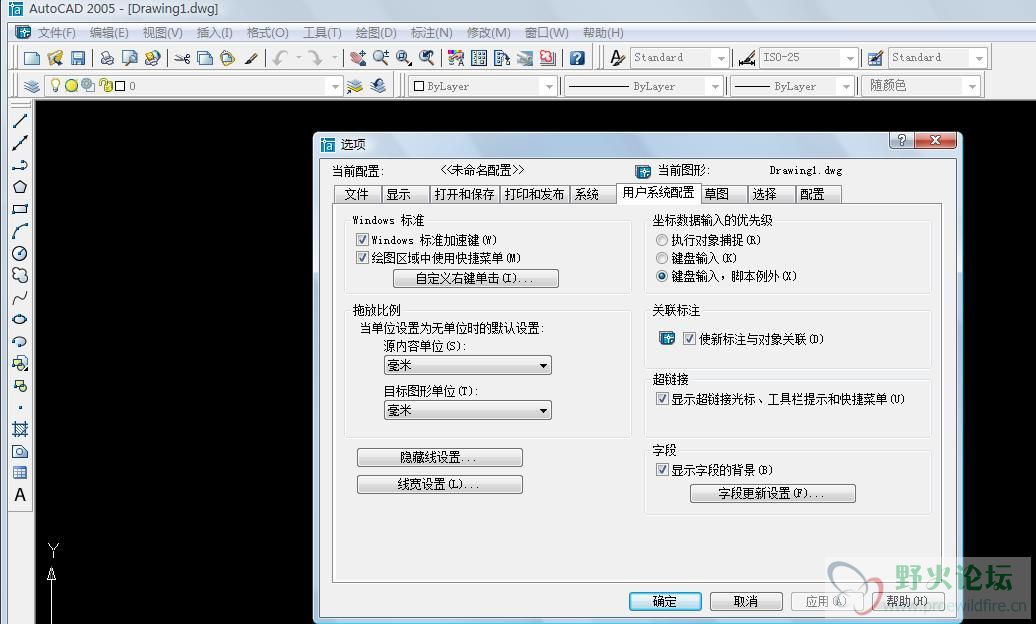
Task: Open the Standard text style dropdown
Action: coord(680,58)
